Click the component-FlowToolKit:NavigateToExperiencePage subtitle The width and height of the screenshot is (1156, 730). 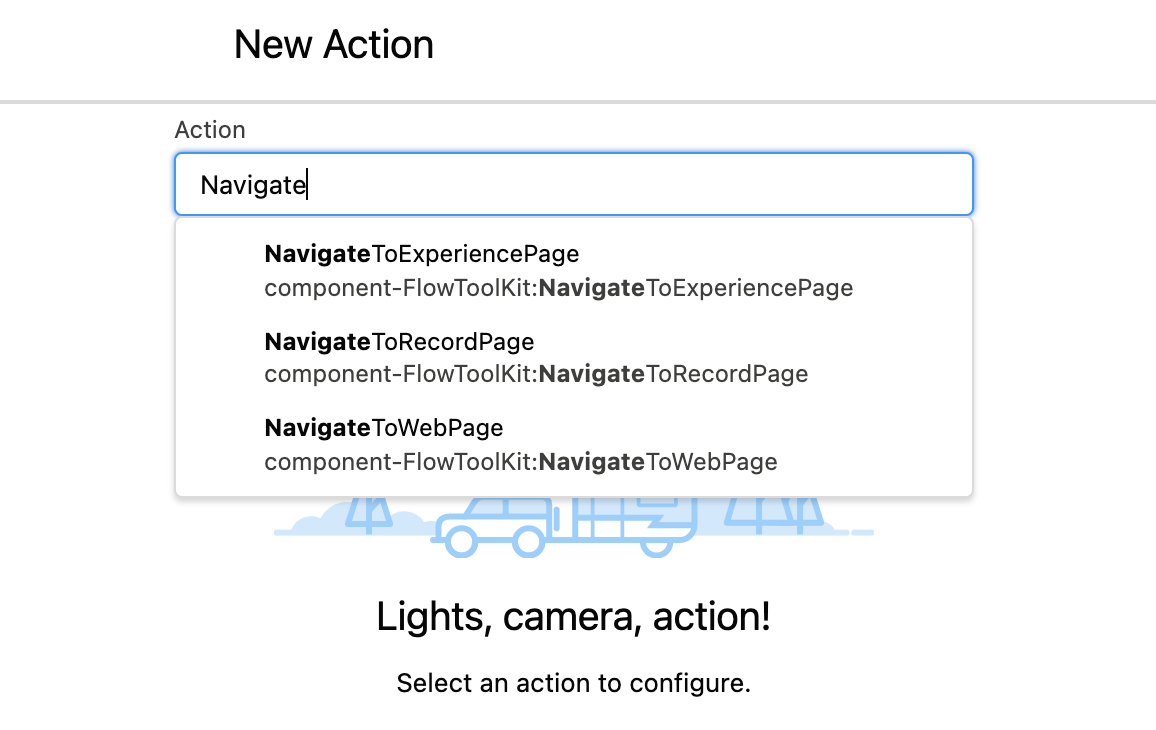pyautogui.click(x=558, y=288)
